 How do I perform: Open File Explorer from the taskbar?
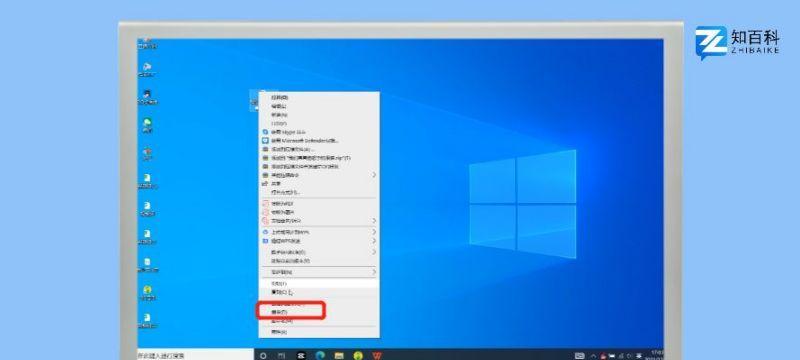(x=339, y=355)
